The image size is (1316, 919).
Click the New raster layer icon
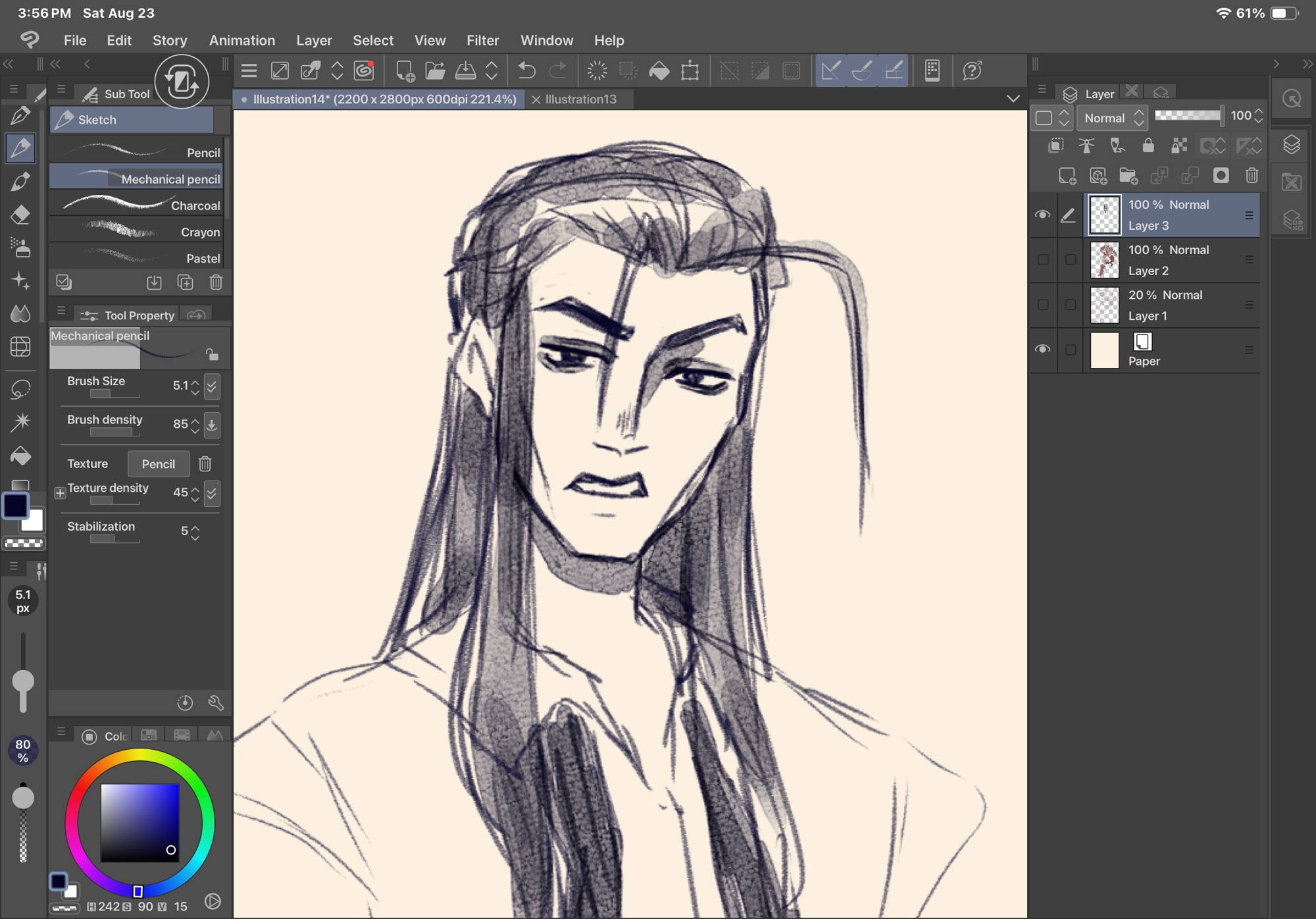(x=1067, y=176)
